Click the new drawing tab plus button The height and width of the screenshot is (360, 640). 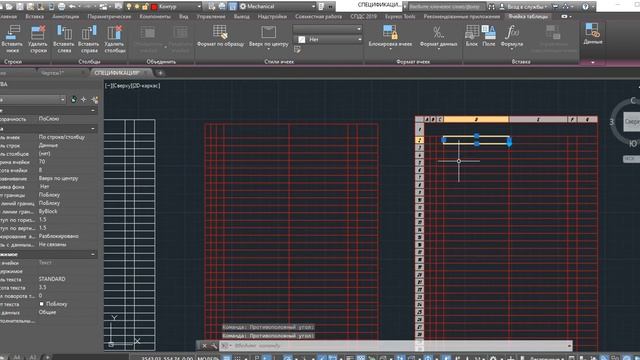click(160, 73)
